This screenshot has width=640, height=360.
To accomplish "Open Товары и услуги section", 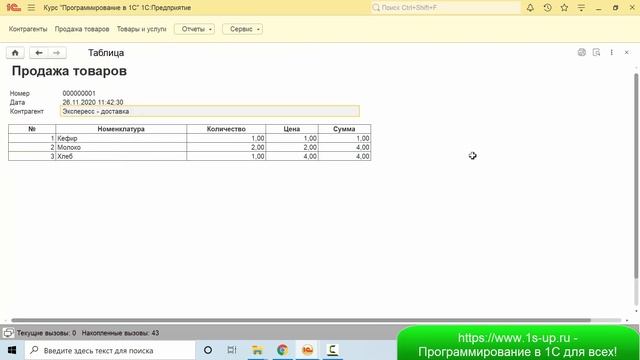I will pos(142,29).
